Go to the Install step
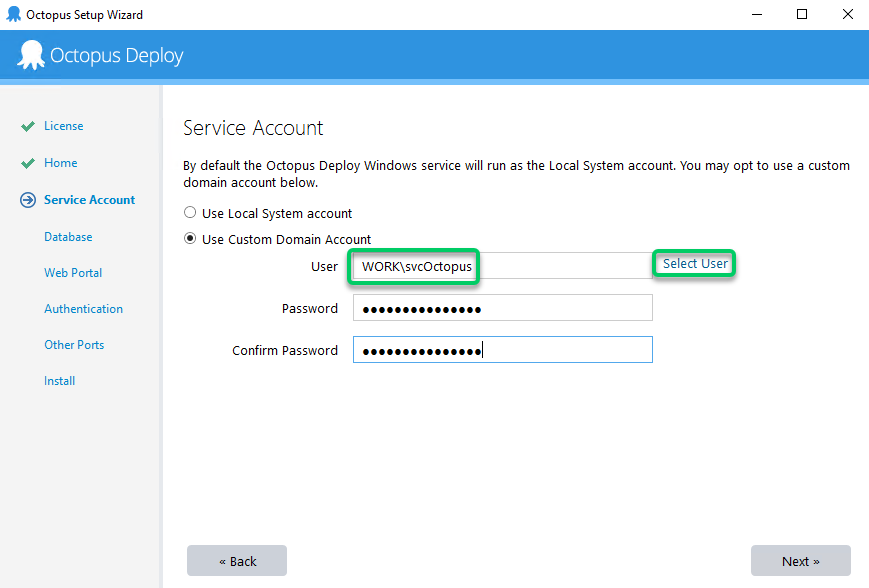The width and height of the screenshot is (869, 588). (59, 381)
